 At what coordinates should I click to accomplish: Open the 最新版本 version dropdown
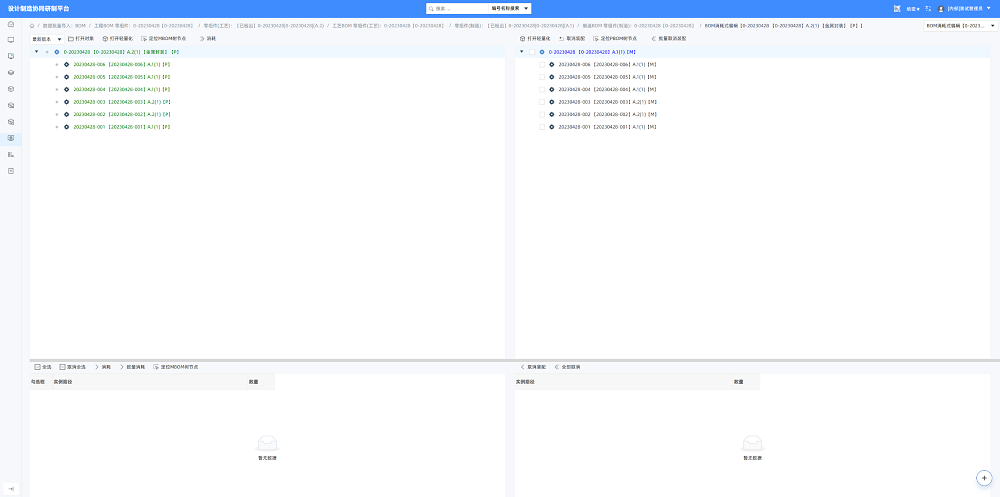pos(47,39)
